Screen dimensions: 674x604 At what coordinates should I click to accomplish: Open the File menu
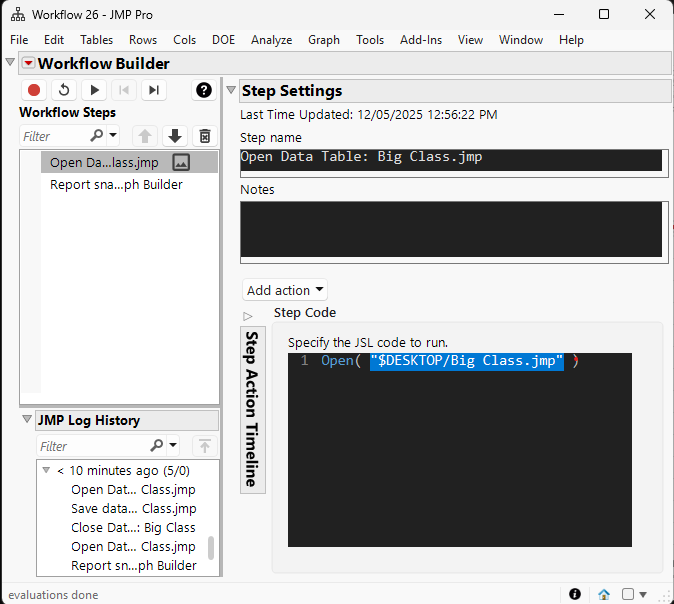pyautogui.click(x=19, y=40)
